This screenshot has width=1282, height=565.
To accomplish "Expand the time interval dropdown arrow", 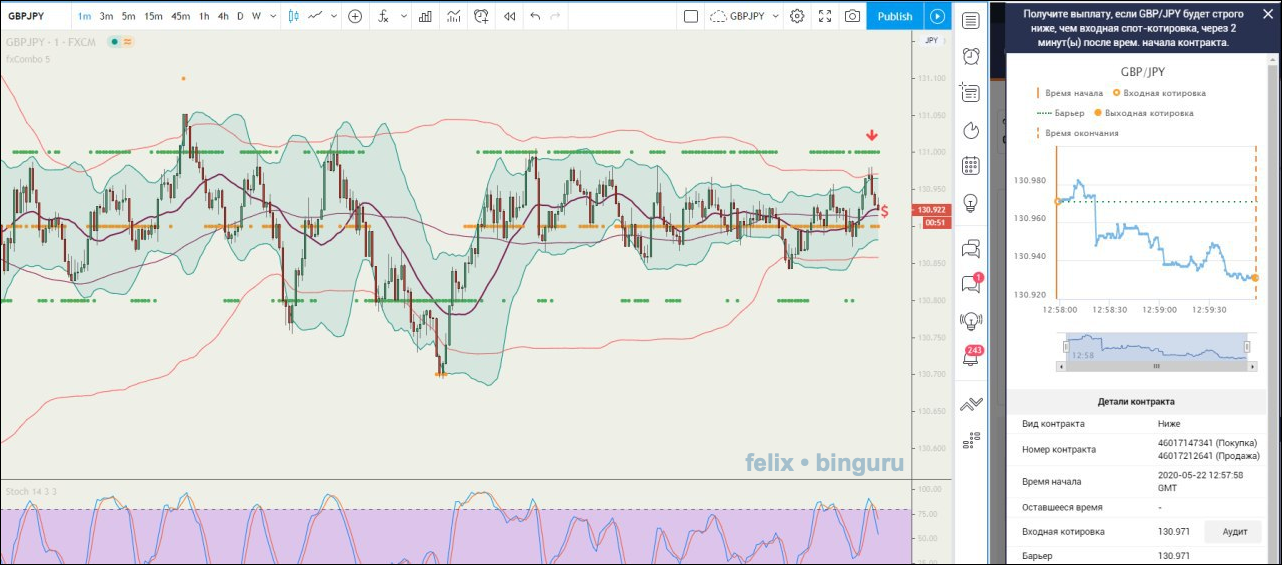I will (x=273, y=16).
